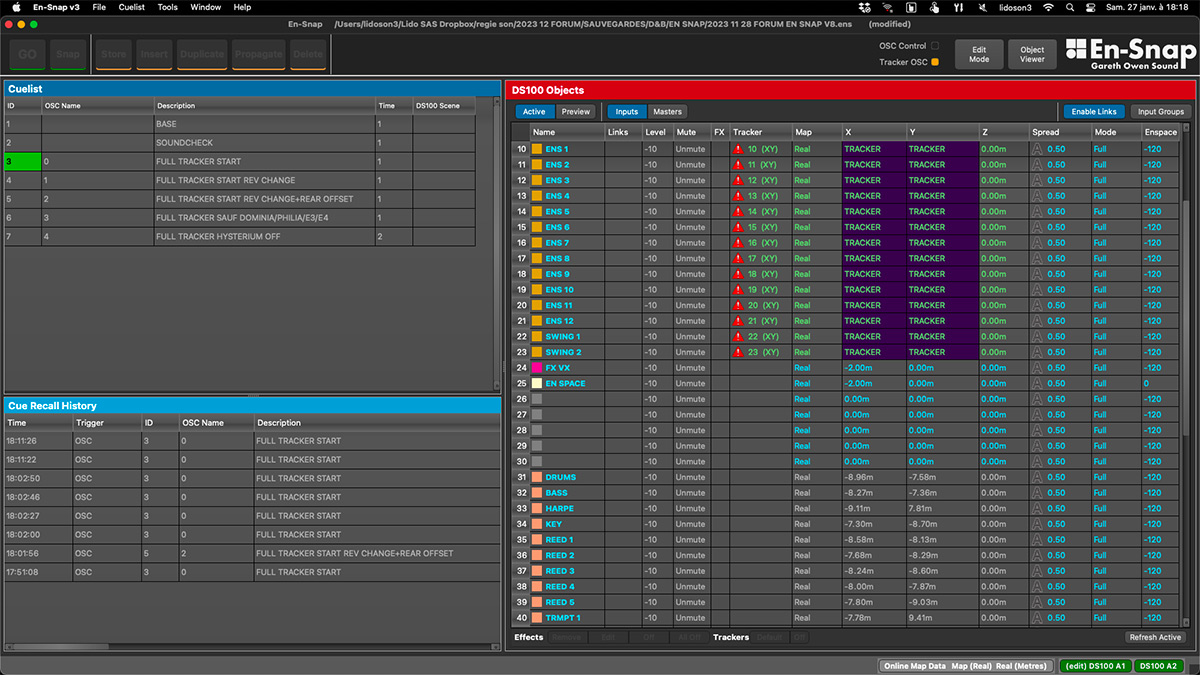
Task: Click the red tracker warning icon for ENS 1
Action: pos(738,149)
